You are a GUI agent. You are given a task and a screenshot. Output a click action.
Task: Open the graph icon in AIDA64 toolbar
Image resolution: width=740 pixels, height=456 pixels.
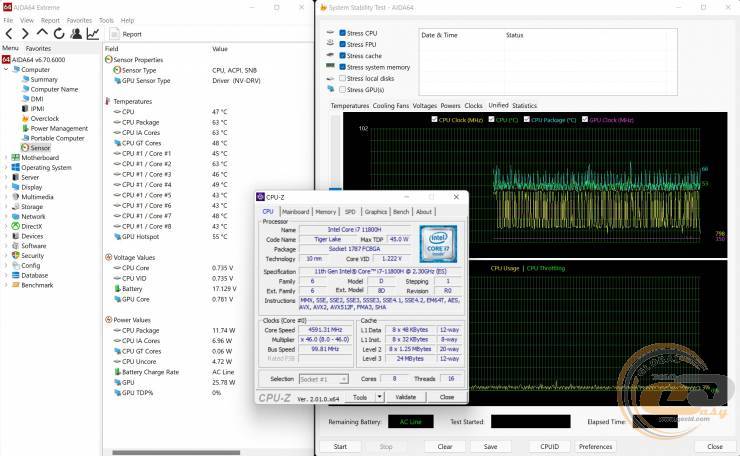93,34
